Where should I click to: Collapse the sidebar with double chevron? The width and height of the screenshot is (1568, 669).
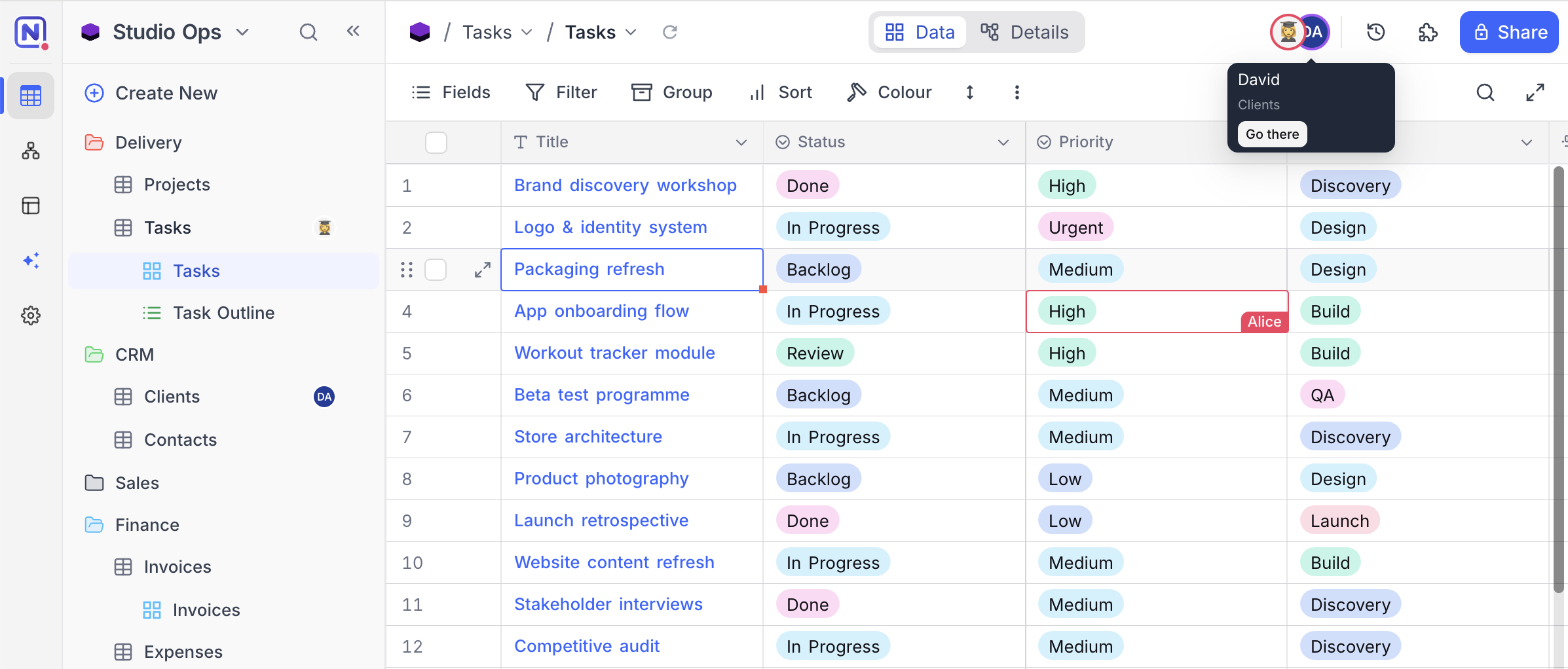click(353, 31)
